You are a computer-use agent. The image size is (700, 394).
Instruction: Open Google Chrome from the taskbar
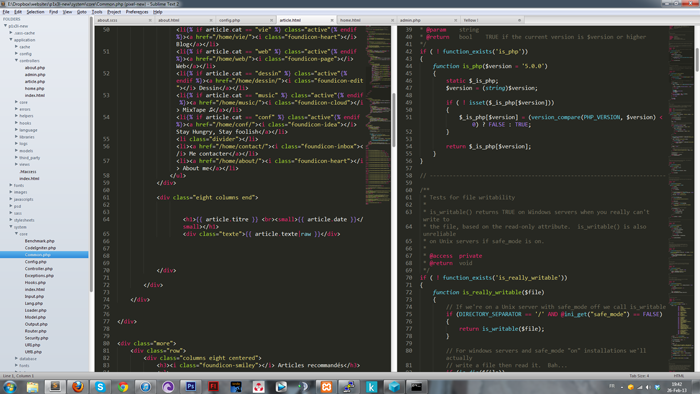coord(123,386)
